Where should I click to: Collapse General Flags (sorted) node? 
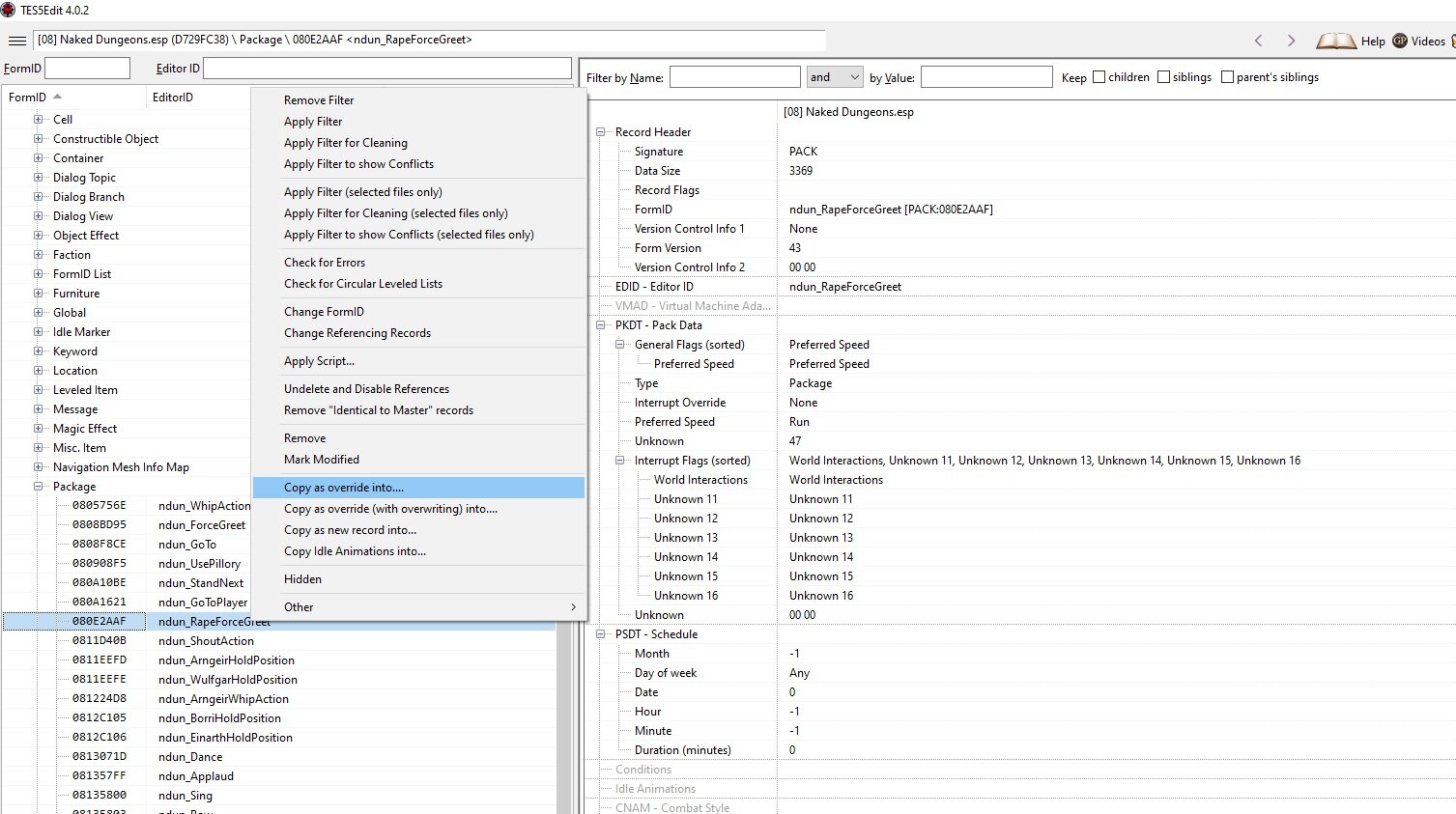620,345
